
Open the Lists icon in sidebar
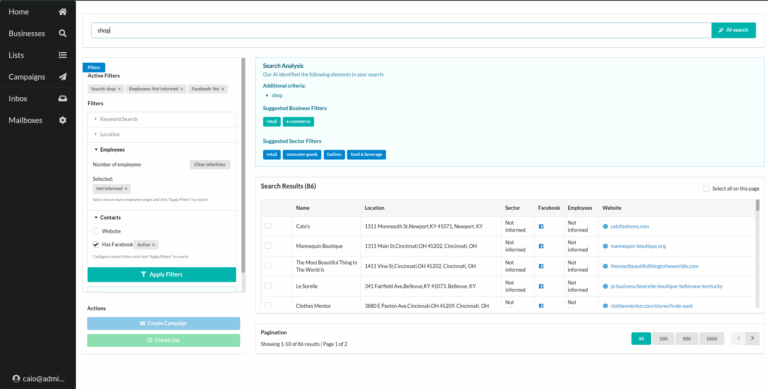pyautogui.click(x=63, y=55)
